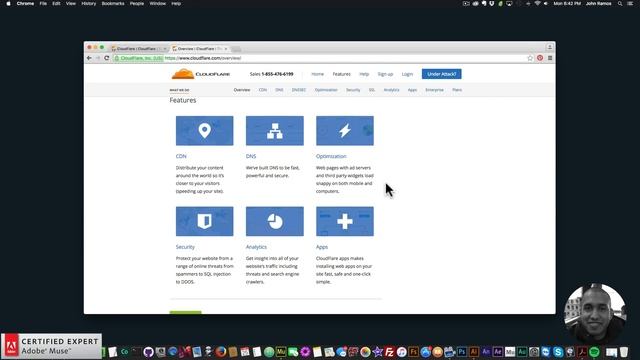Click the browser back arrow
Screen dimensions: 640x360
(89, 58)
